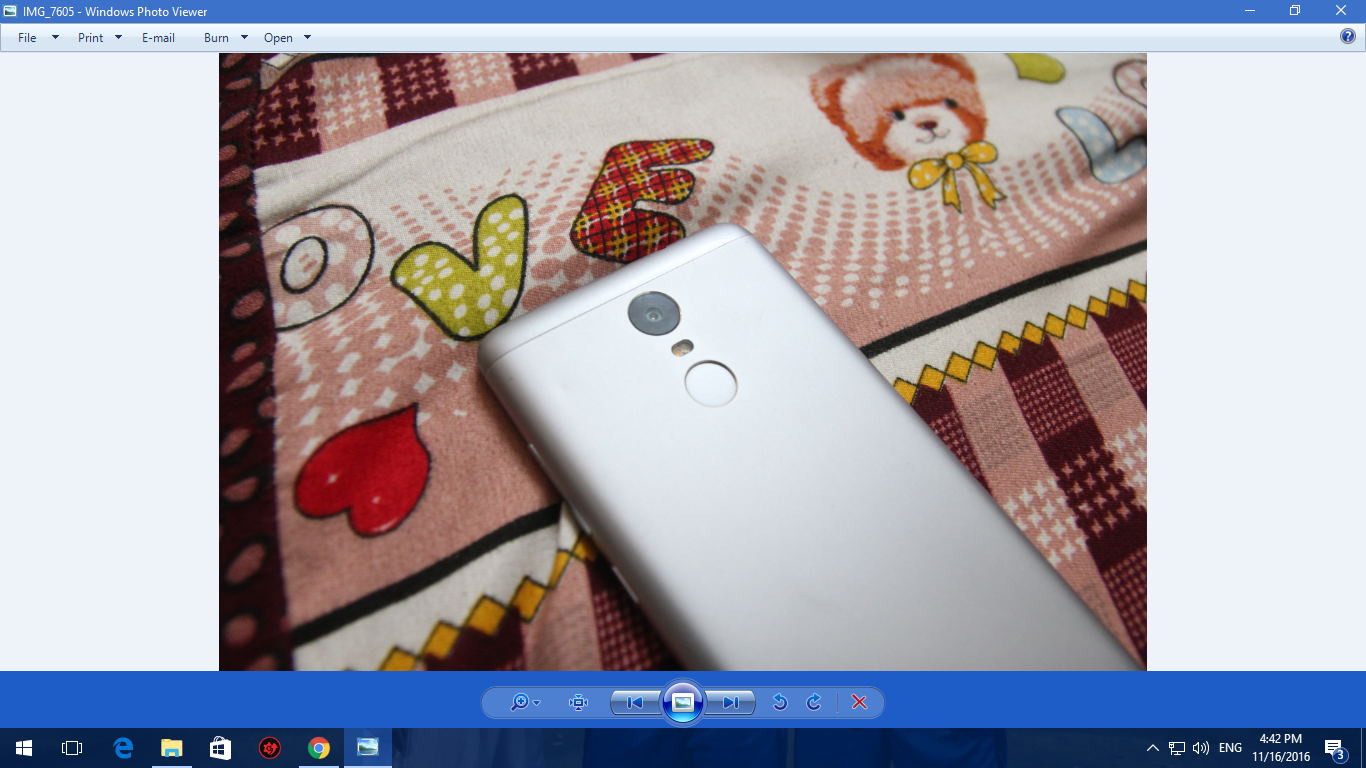The width and height of the screenshot is (1366, 768).
Task: Open the File menu
Action: pyautogui.click(x=28, y=38)
